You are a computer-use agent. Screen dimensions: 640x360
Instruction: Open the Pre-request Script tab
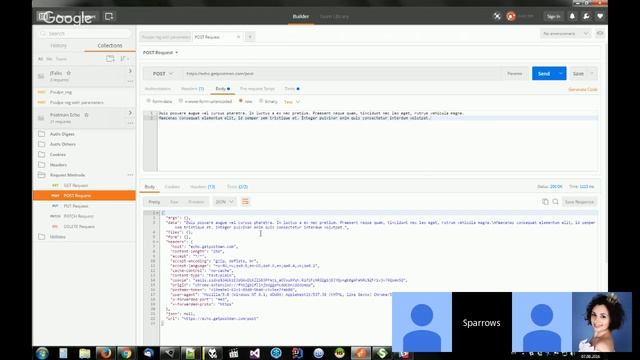(257, 89)
